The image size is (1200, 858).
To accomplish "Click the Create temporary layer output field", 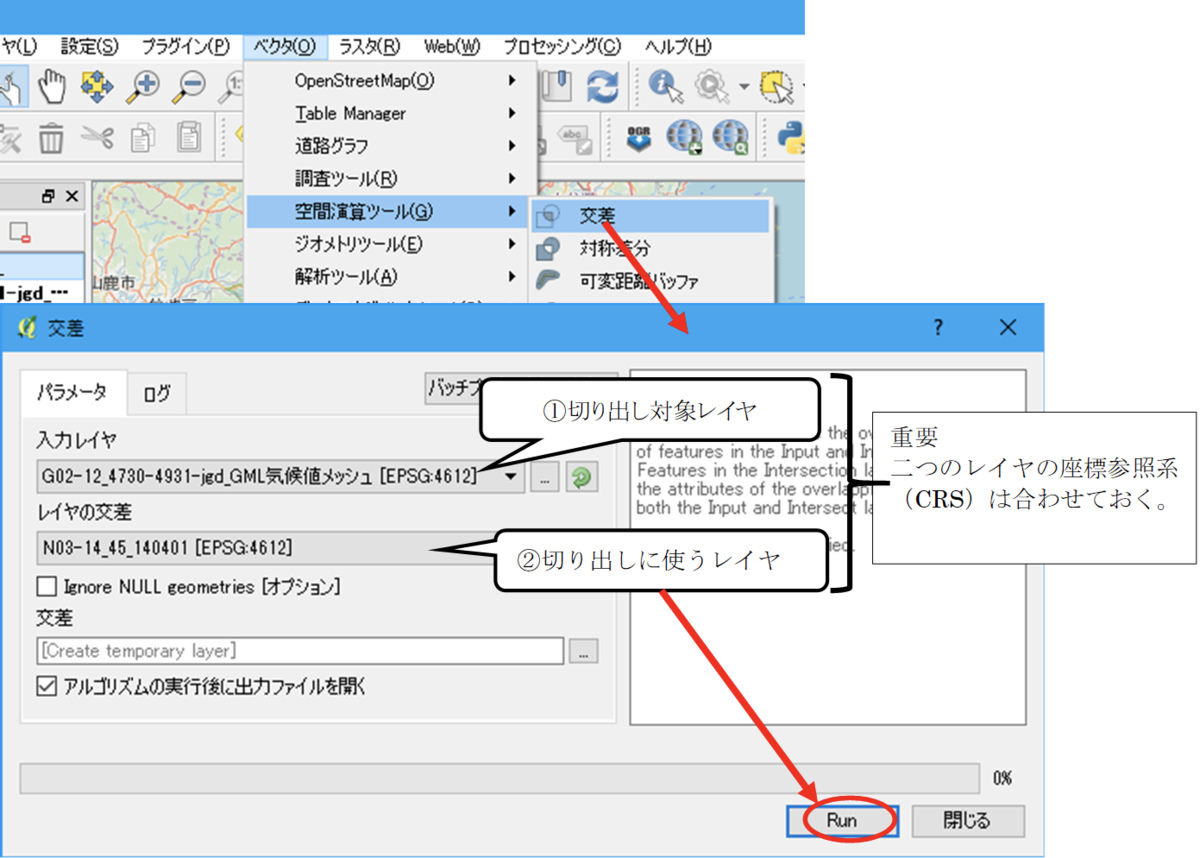I will (x=300, y=651).
